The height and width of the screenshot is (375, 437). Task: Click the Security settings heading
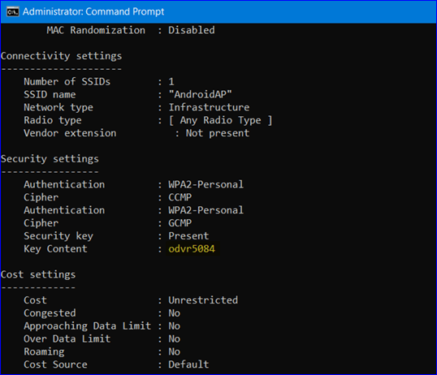(x=50, y=159)
